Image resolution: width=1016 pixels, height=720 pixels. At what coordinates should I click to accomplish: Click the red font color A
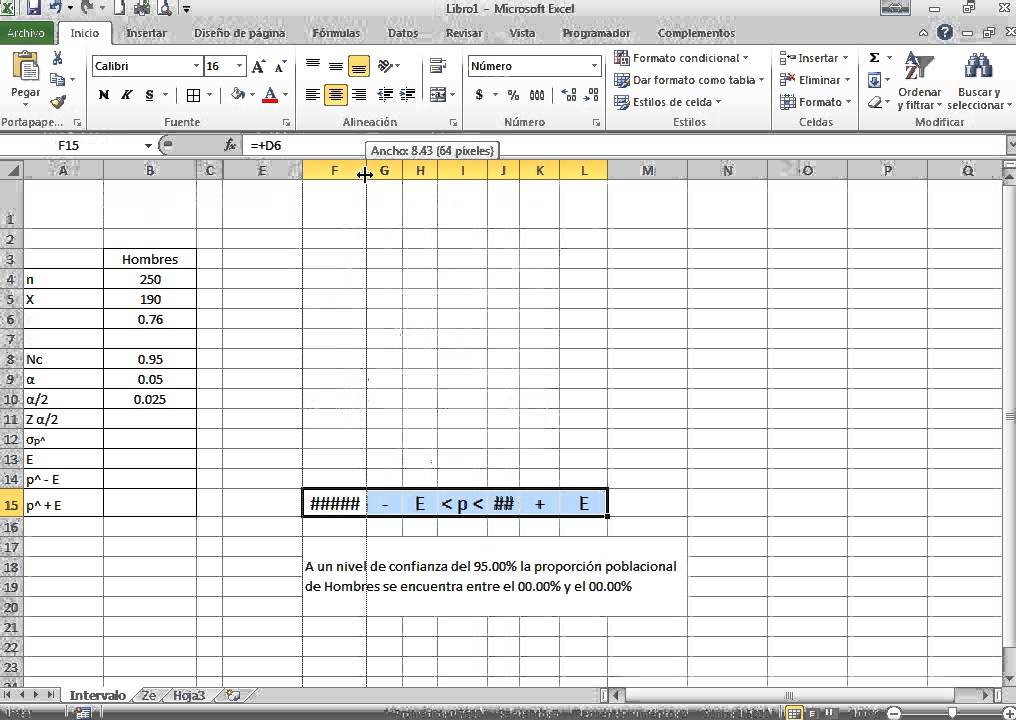pos(270,95)
